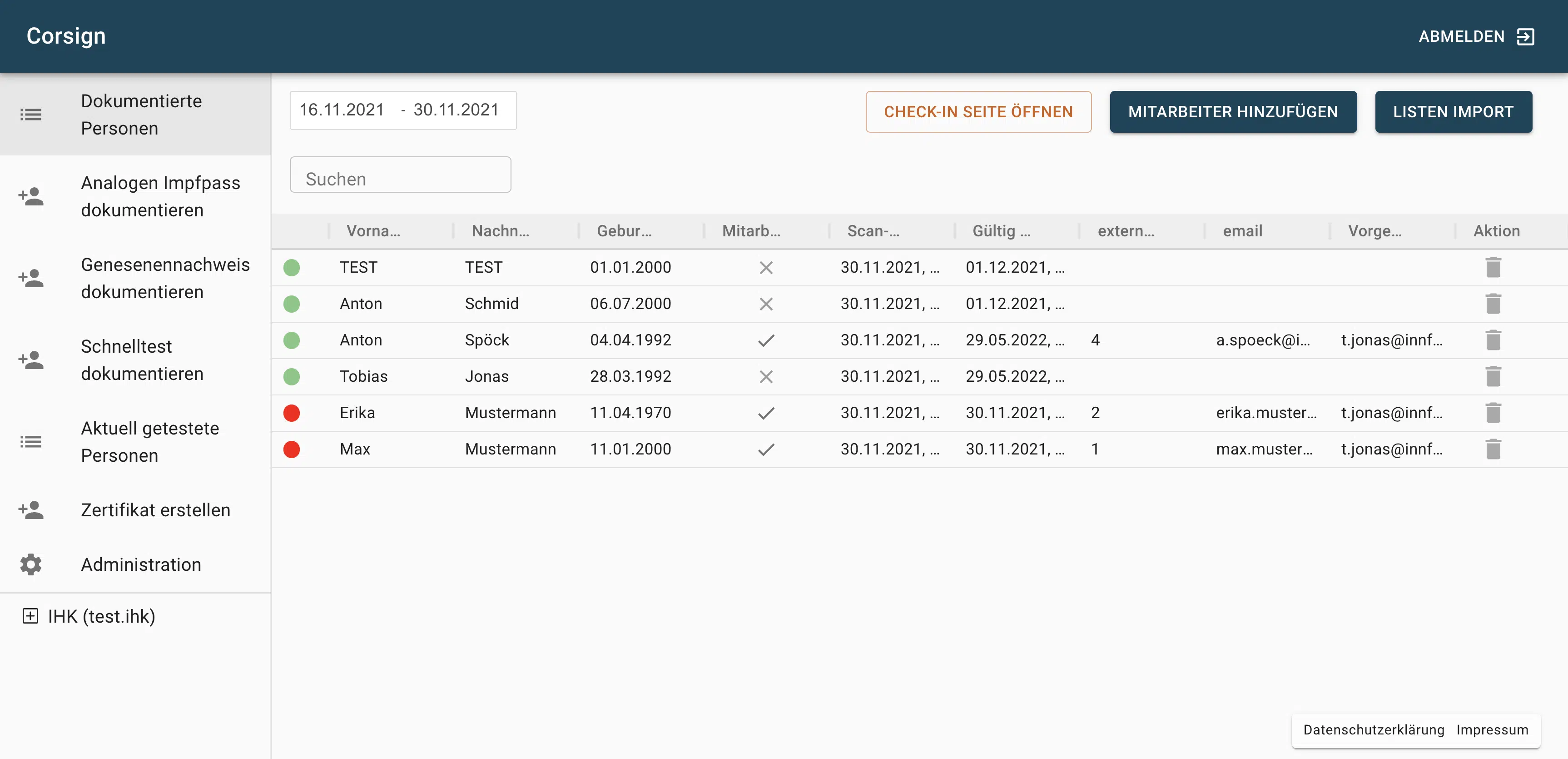Click the Genesenennachweis dokumentieren person icon
This screenshot has height=759, width=1568.
tap(30, 278)
